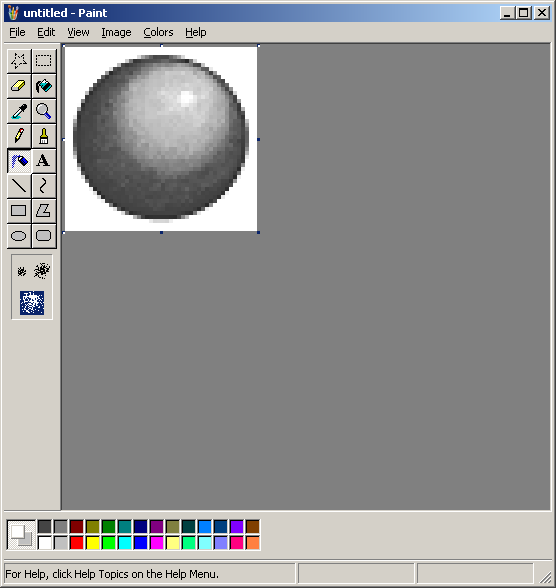This screenshot has width=556, height=588.
Task: Select the Magnifier tool
Action: tap(44, 111)
